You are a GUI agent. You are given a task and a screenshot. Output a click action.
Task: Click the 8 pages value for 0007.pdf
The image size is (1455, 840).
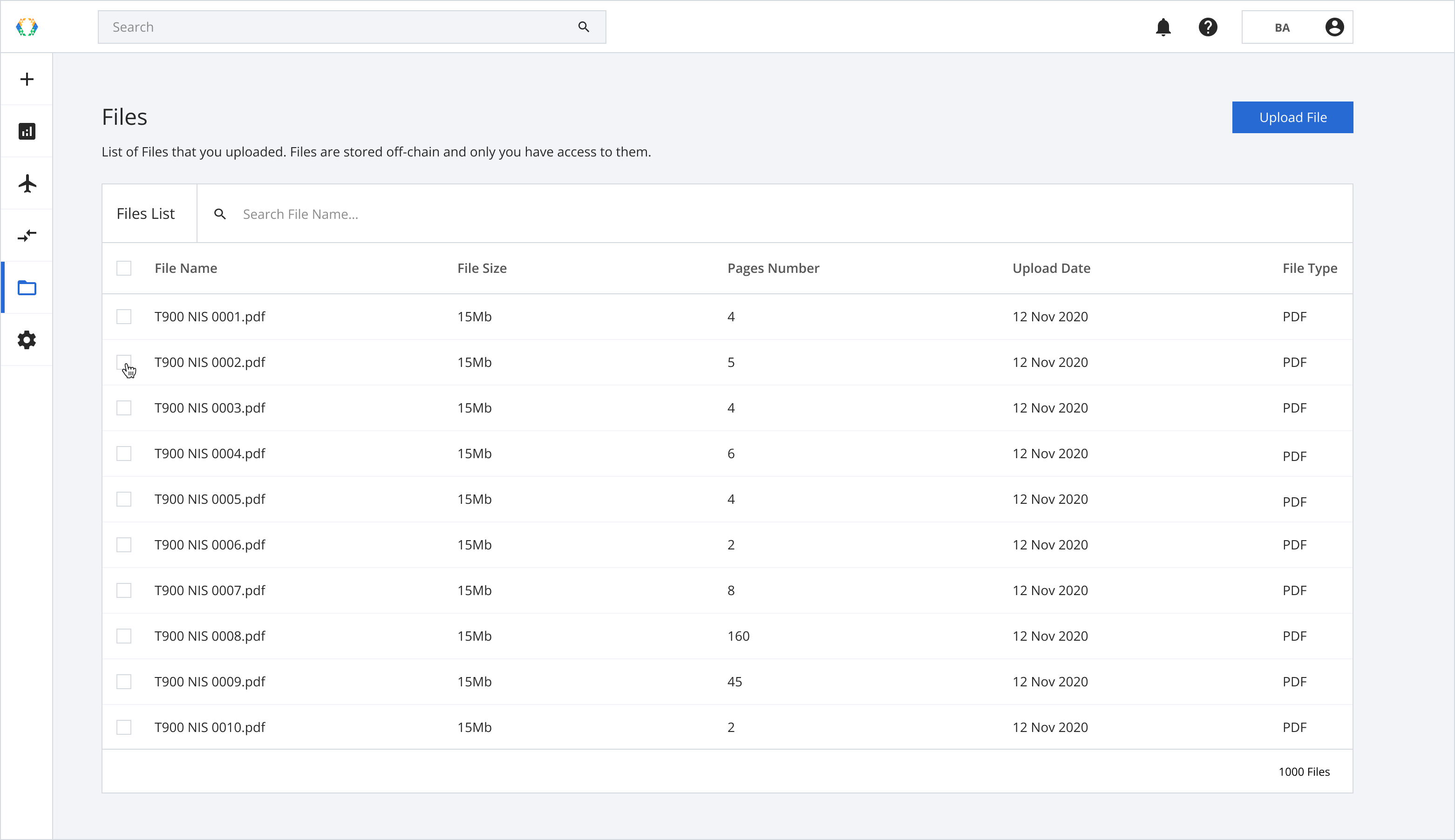click(x=731, y=590)
